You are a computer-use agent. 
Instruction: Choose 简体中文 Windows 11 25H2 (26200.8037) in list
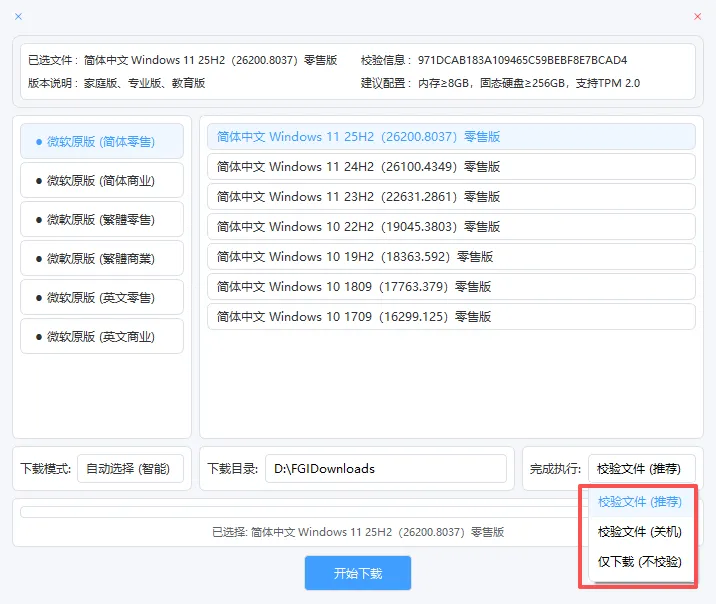(x=451, y=137)
